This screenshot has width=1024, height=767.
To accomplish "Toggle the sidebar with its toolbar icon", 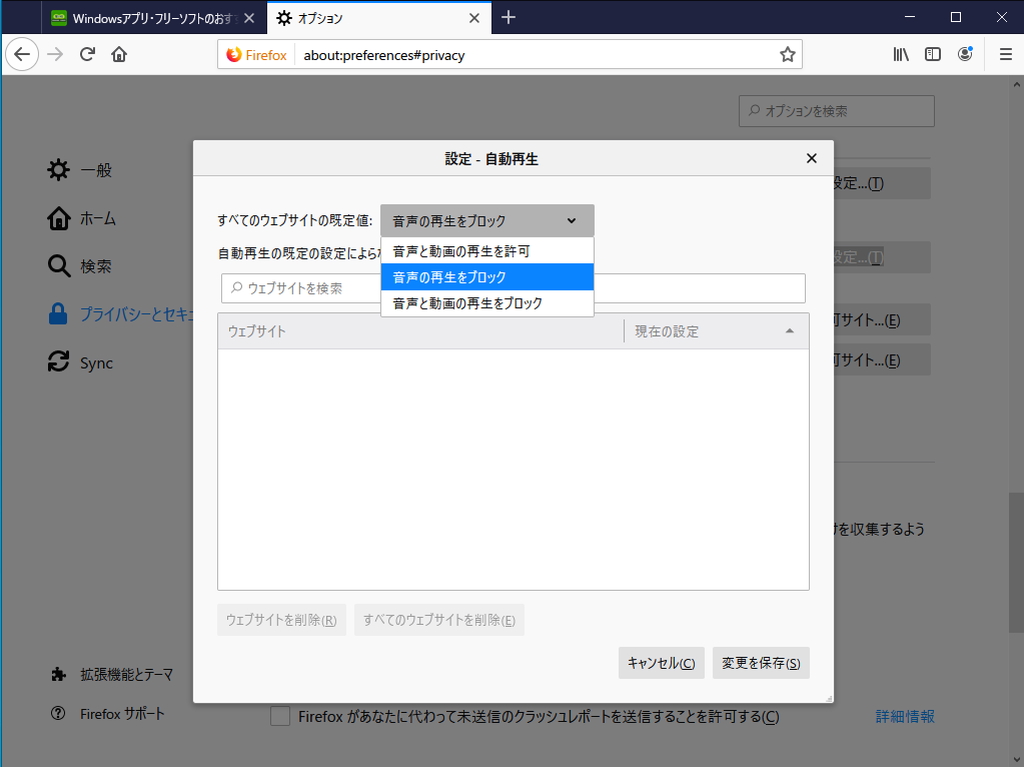I will click(x=932, y=54).
